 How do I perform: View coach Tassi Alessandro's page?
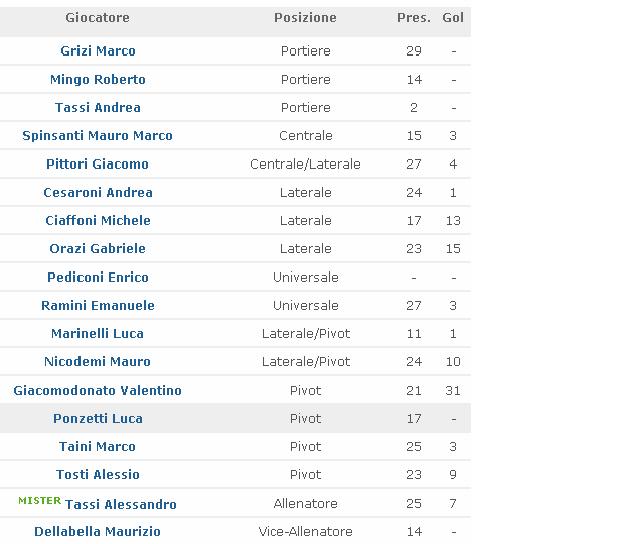tap(120, 504)
